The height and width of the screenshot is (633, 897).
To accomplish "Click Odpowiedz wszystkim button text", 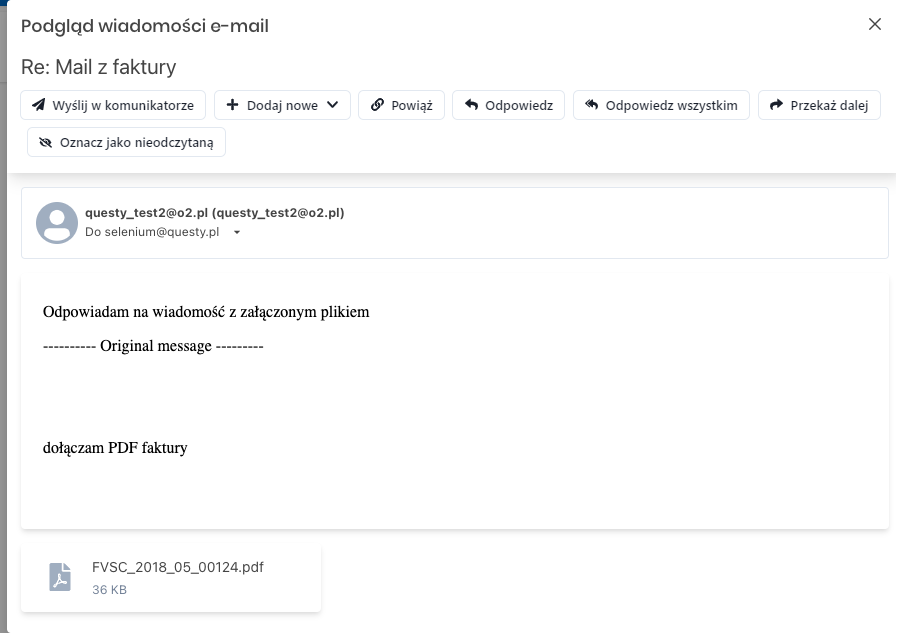I will [x=672, y=105].
